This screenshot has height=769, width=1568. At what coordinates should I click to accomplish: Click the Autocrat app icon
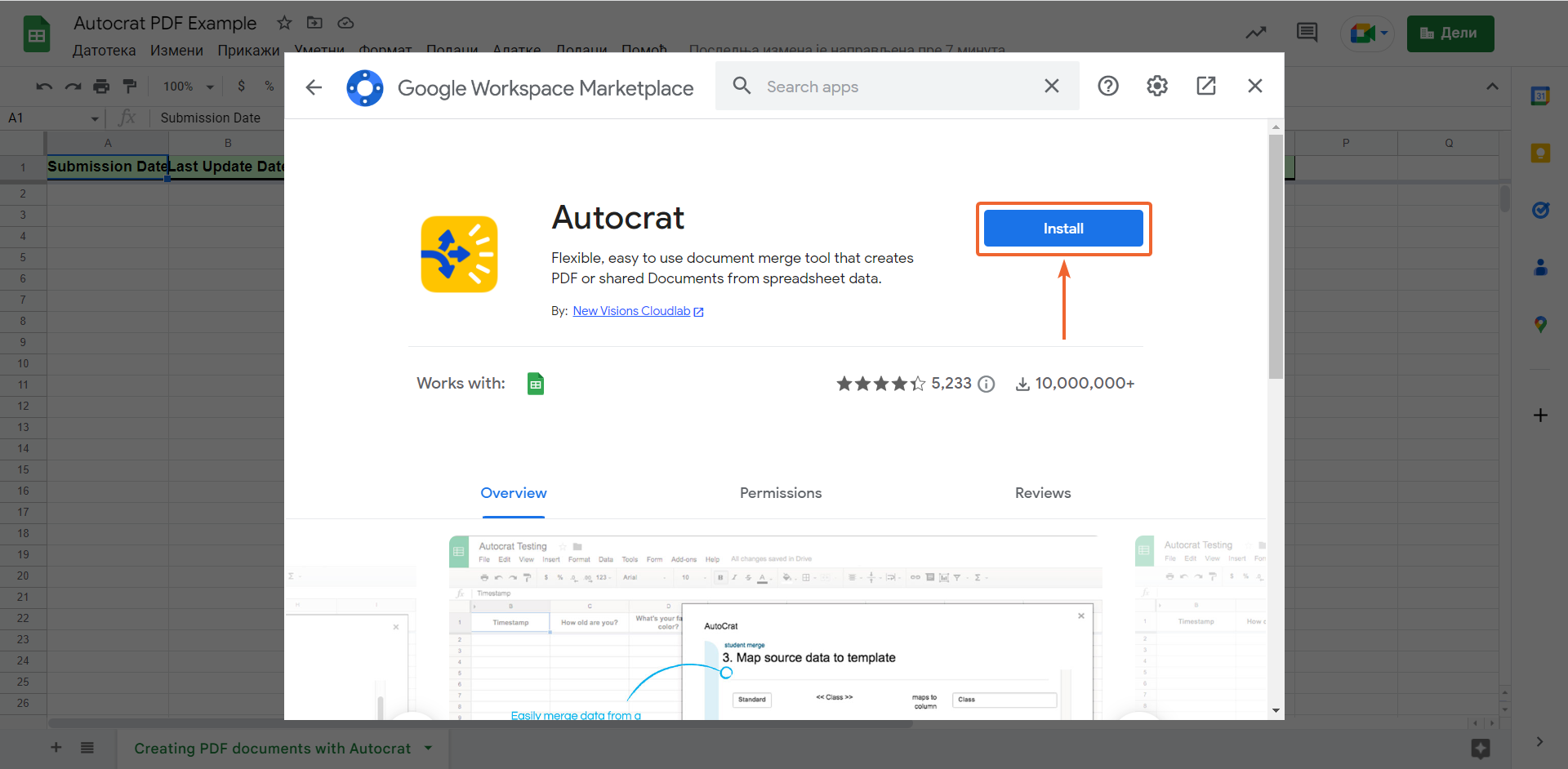point(459,254)
